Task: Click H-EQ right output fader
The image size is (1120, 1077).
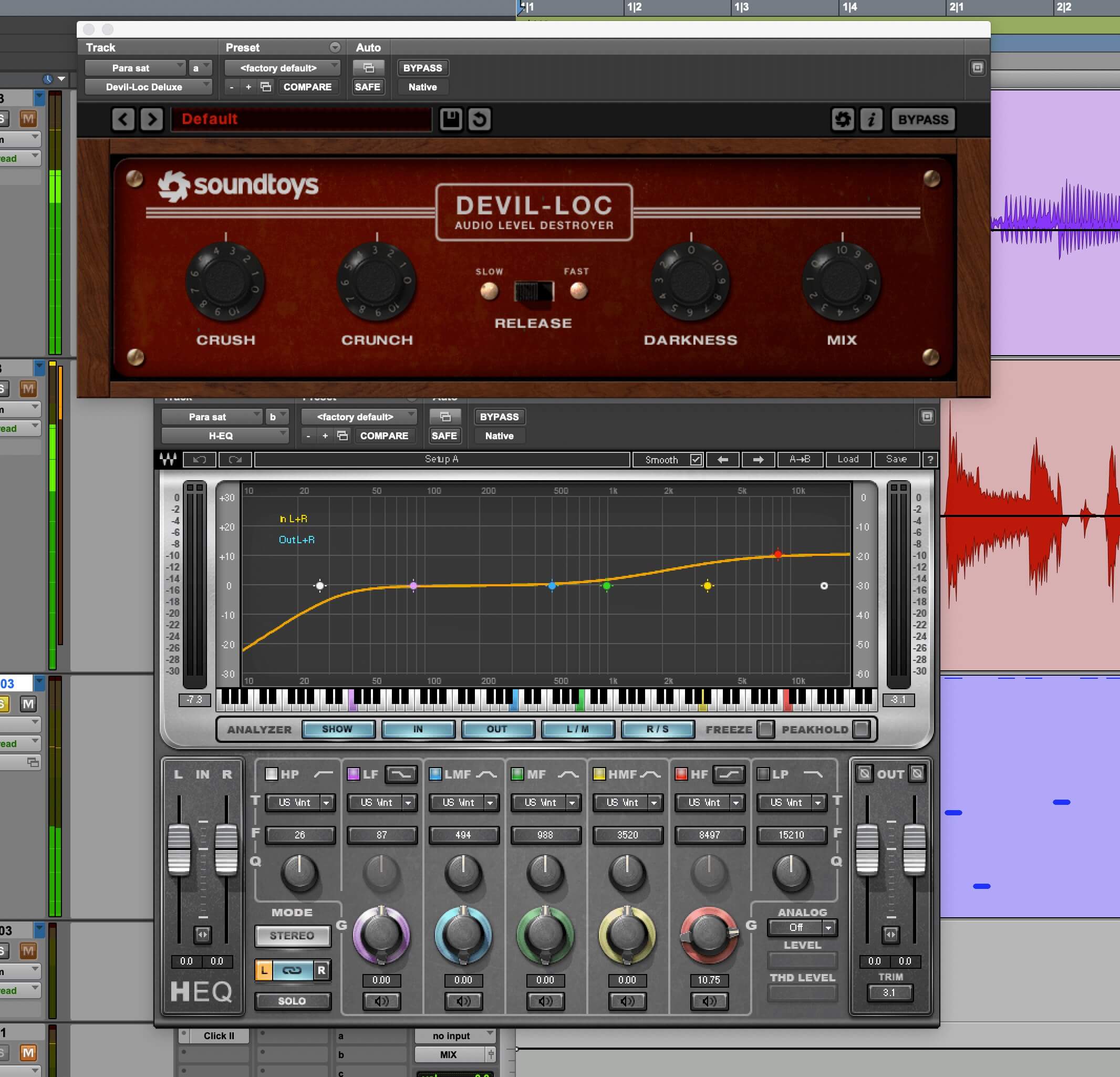Action: [914, 849]
